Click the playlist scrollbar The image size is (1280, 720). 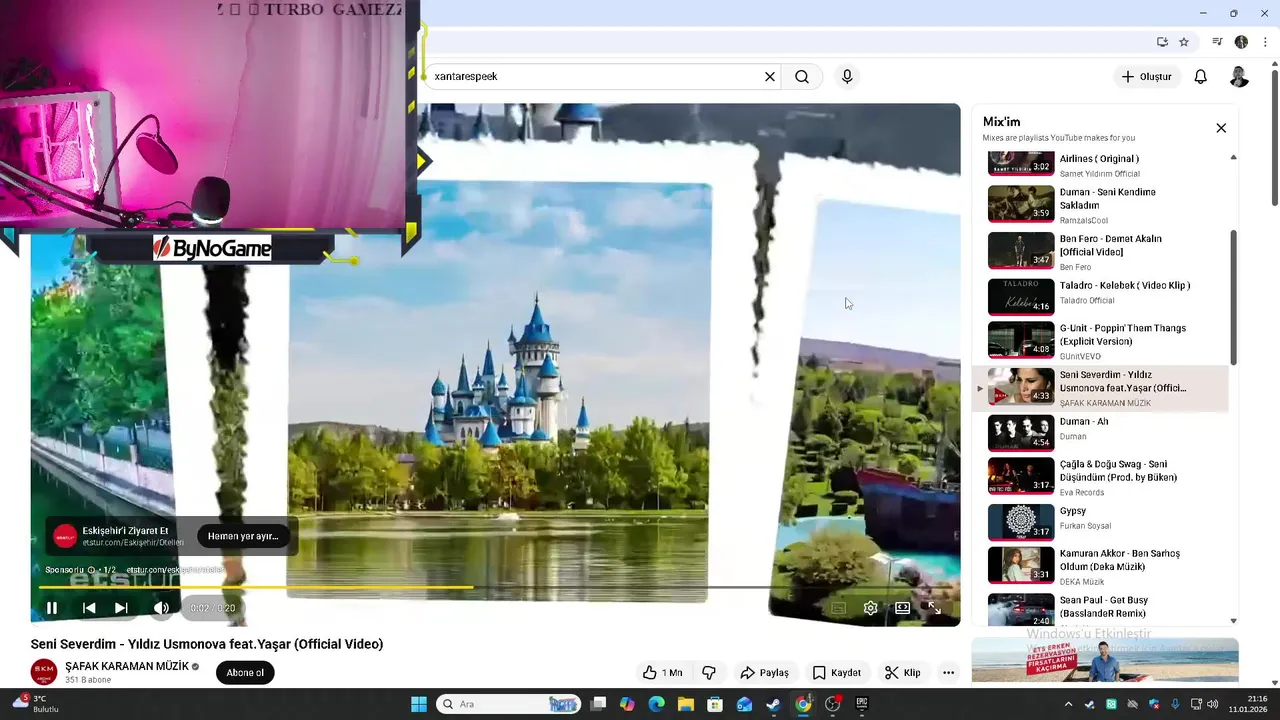1233,297
